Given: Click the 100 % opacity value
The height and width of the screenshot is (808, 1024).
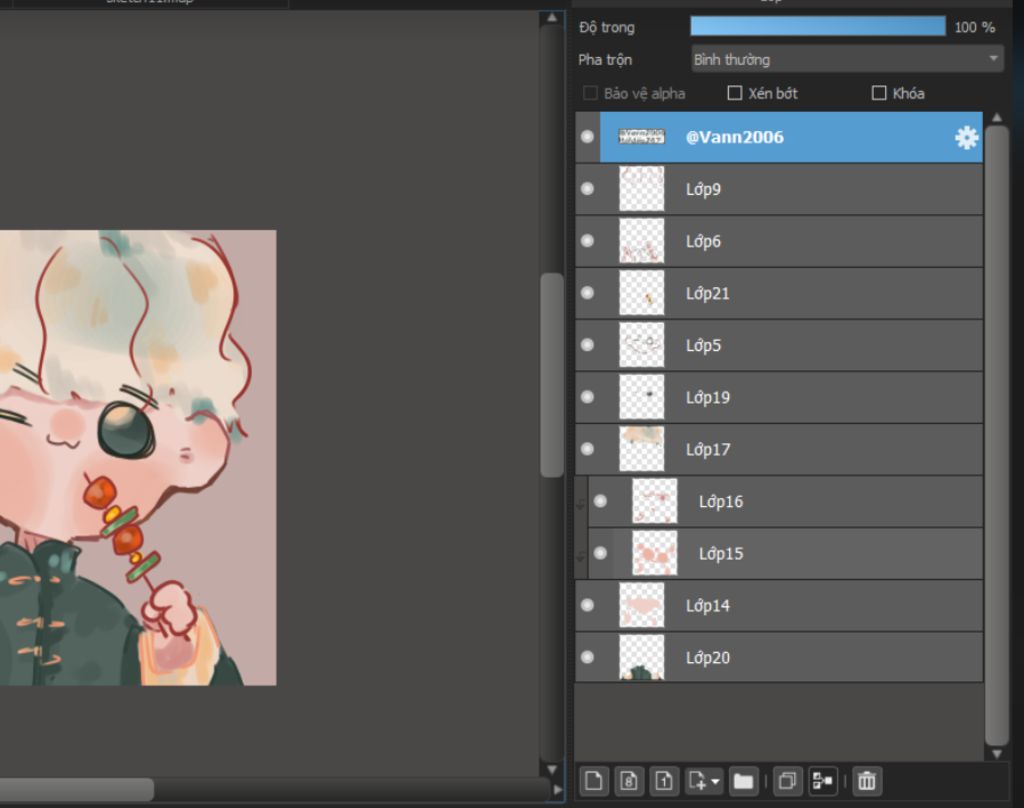Looking at the screenshot, I should [974, 27].
